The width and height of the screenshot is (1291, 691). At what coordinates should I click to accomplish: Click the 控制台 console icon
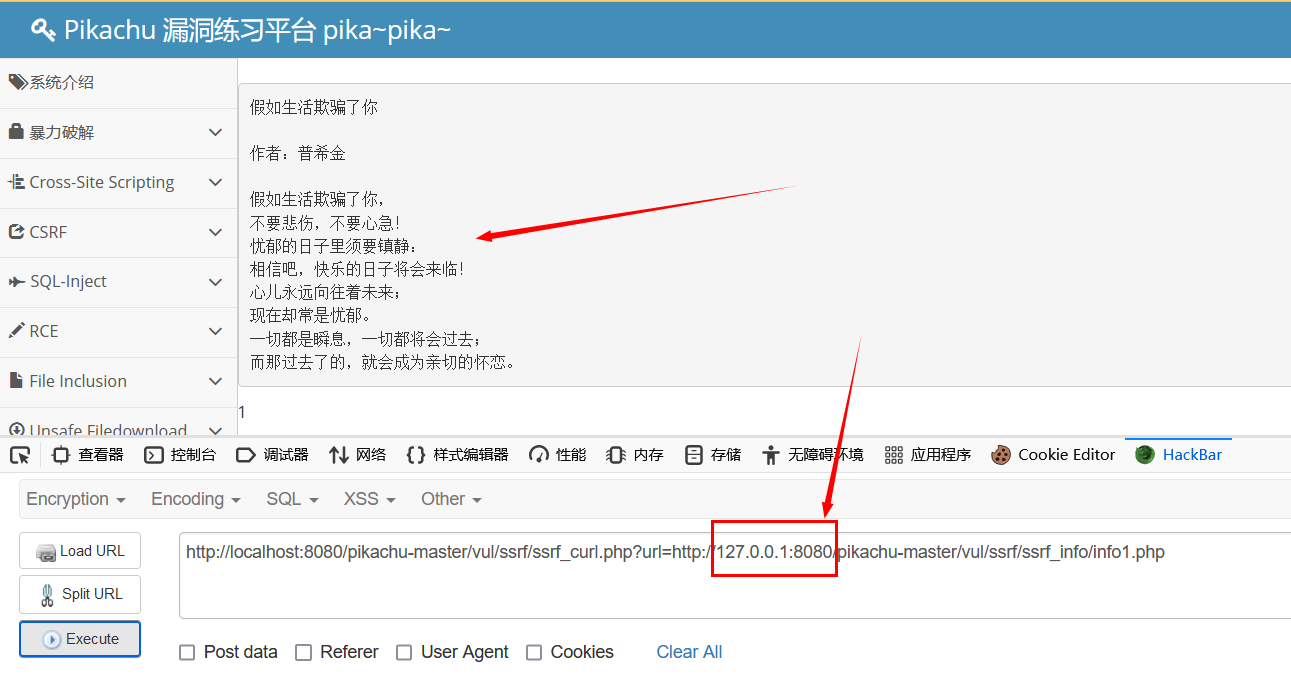(154, 455)
